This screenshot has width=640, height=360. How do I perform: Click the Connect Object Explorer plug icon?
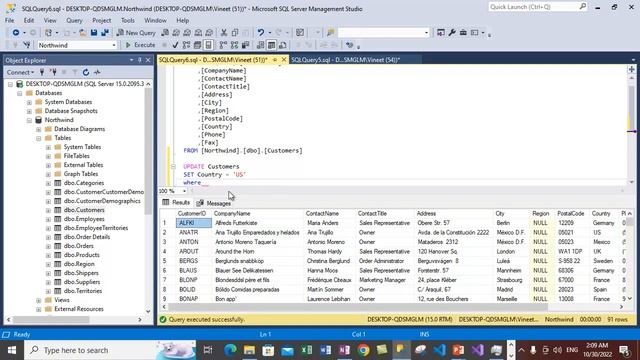click(42, 72)
